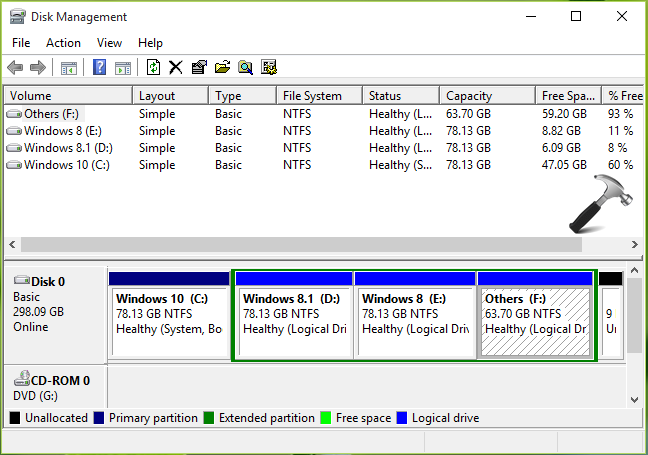The image size is (648, 455).
Task: Sort by the Capacity column header
Action: click(488, 96)
